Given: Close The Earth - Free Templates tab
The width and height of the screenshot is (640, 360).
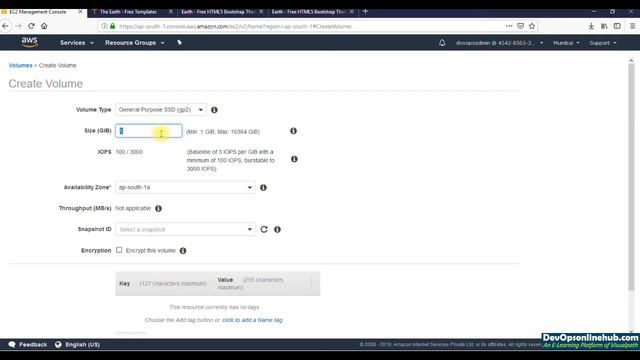Looking at the screenshot, I should tap(171, 12).
